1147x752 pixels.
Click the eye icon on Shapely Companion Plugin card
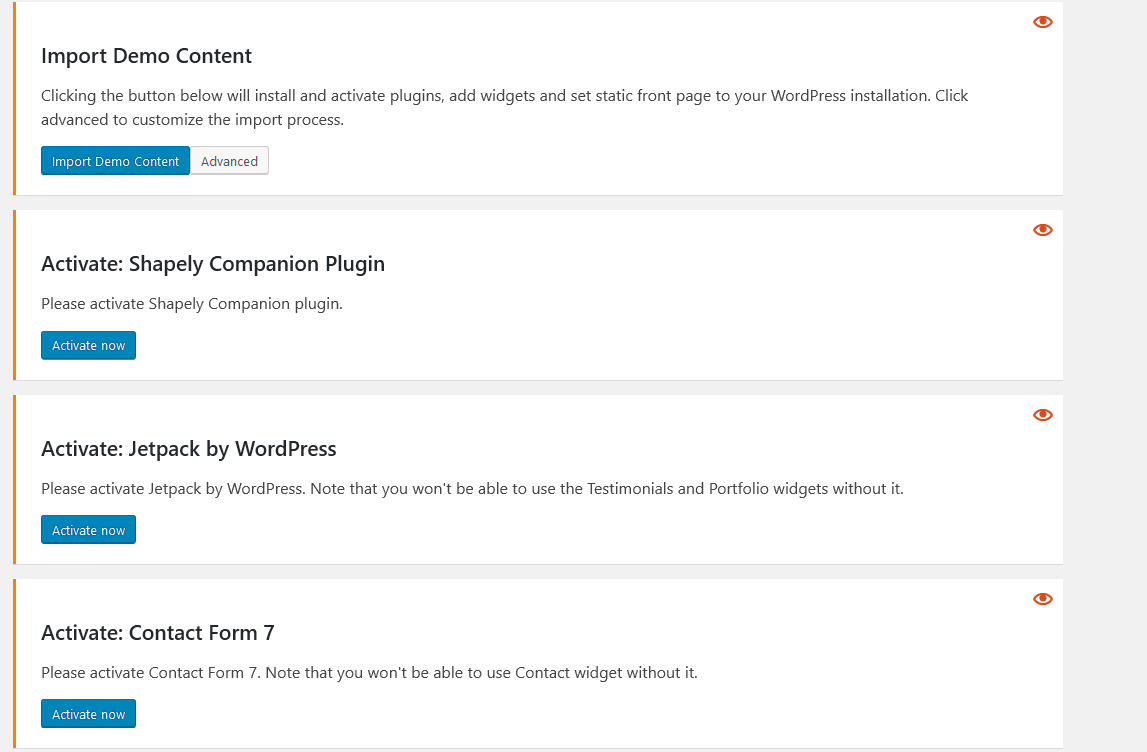coord(1042,229)
